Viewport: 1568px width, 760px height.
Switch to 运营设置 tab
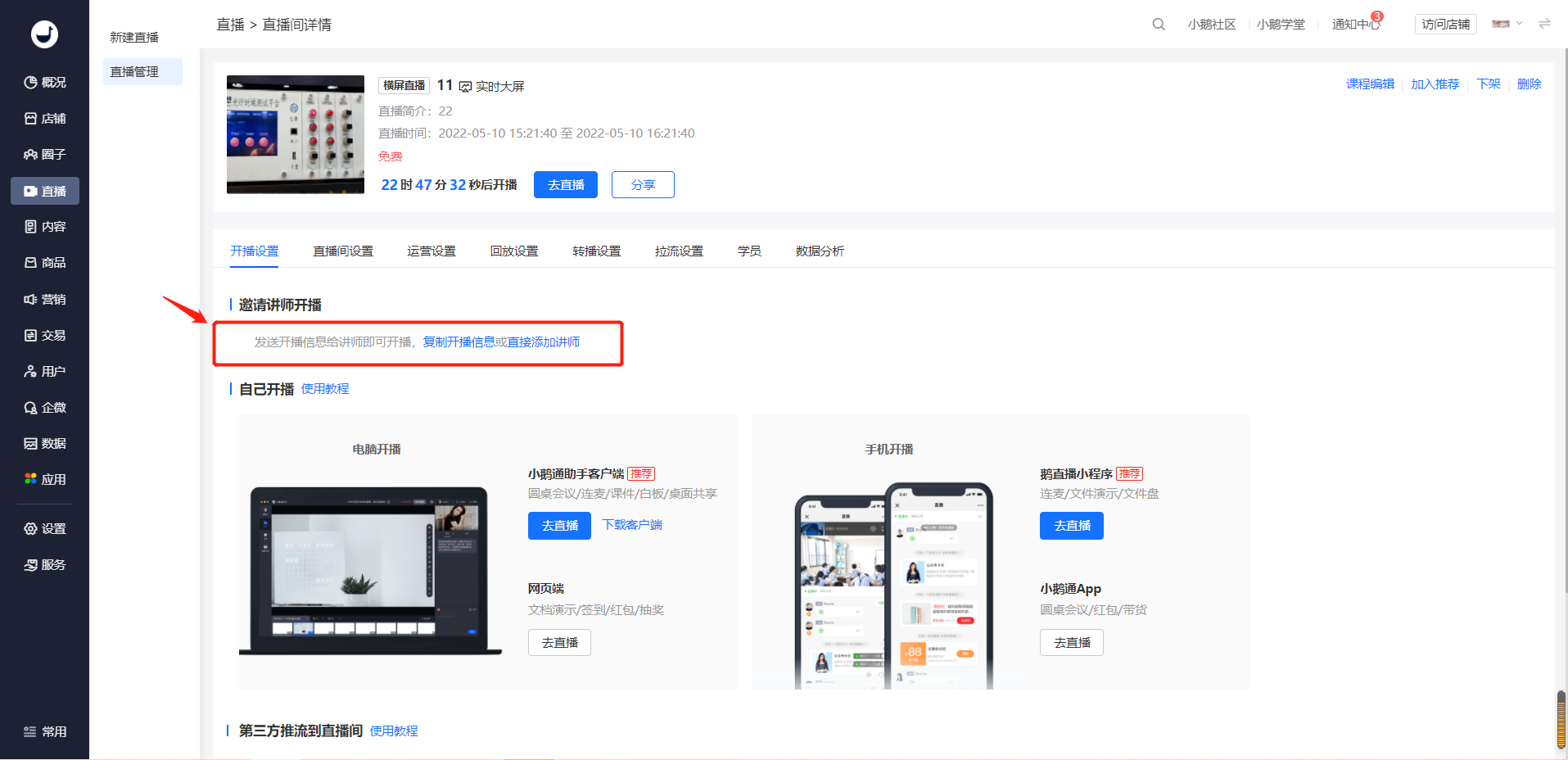coord(432,251)
